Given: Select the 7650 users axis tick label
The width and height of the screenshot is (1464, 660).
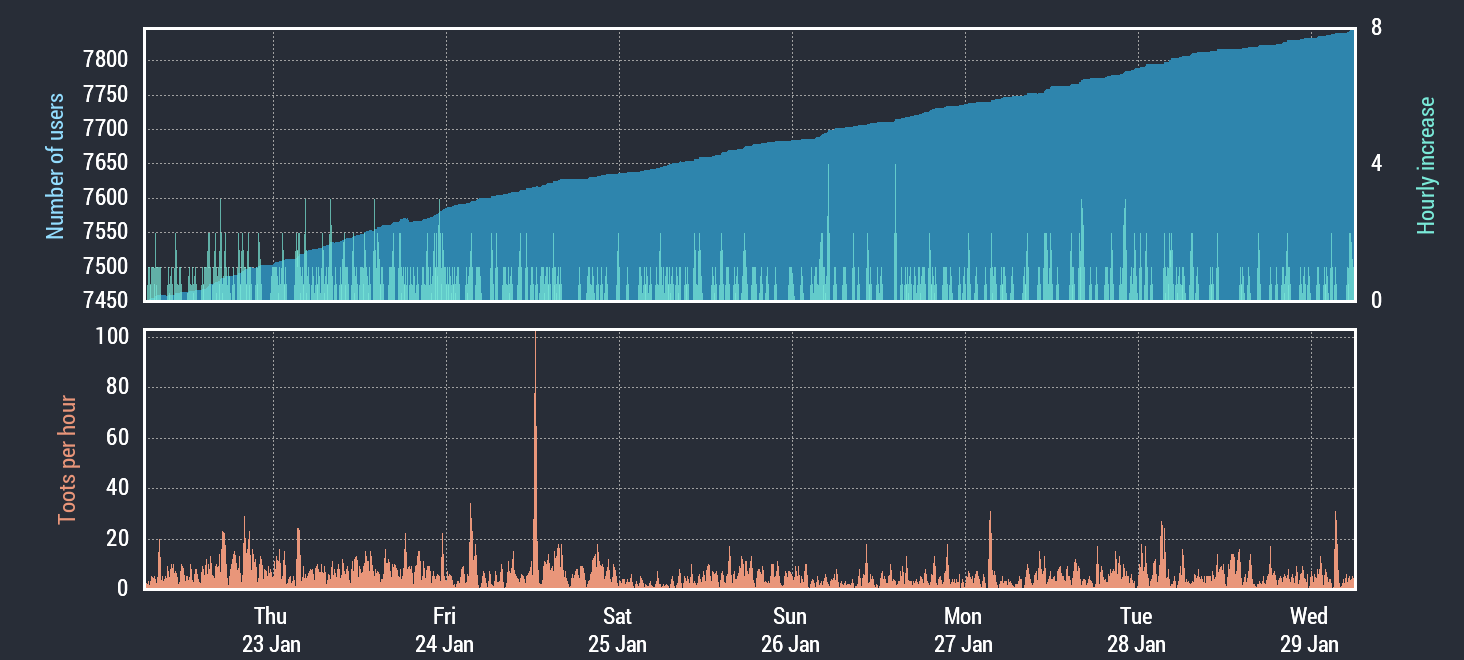Looking at the screenshot, I should tap(104, 163).
